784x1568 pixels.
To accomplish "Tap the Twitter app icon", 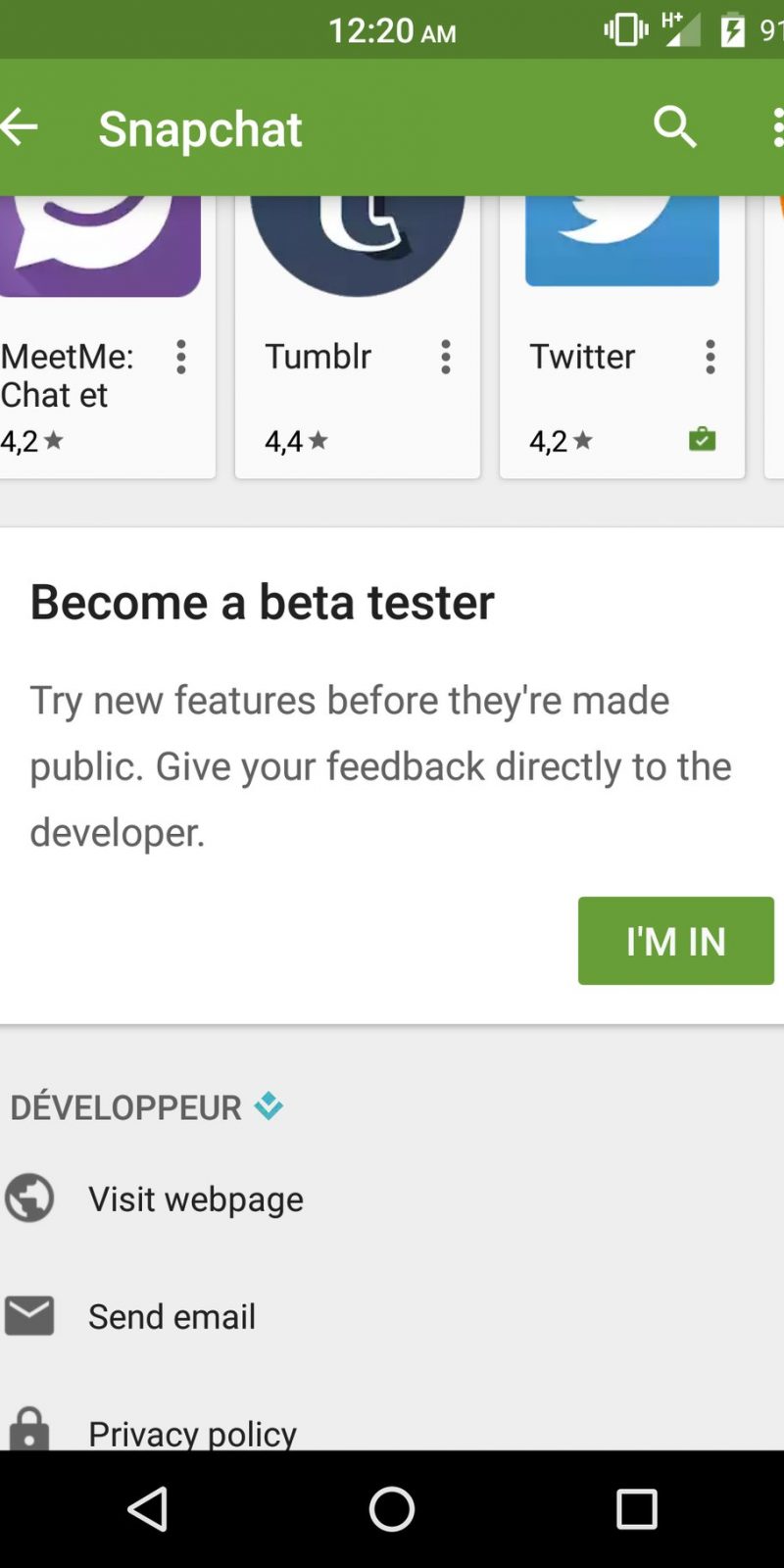I will [x=622, y=240].
